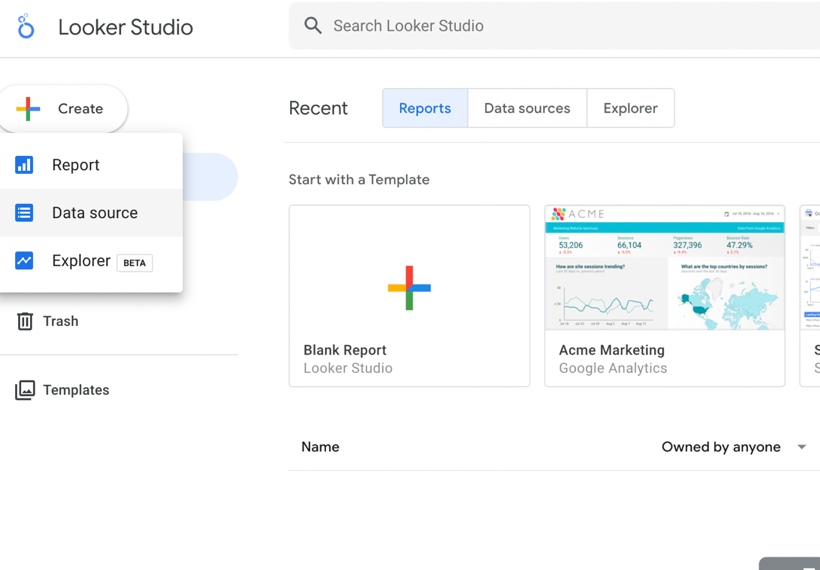Click the blue Report chart icon
This screenshot has width=820, height=570.
pyautogui.click(x=24, y=165)
